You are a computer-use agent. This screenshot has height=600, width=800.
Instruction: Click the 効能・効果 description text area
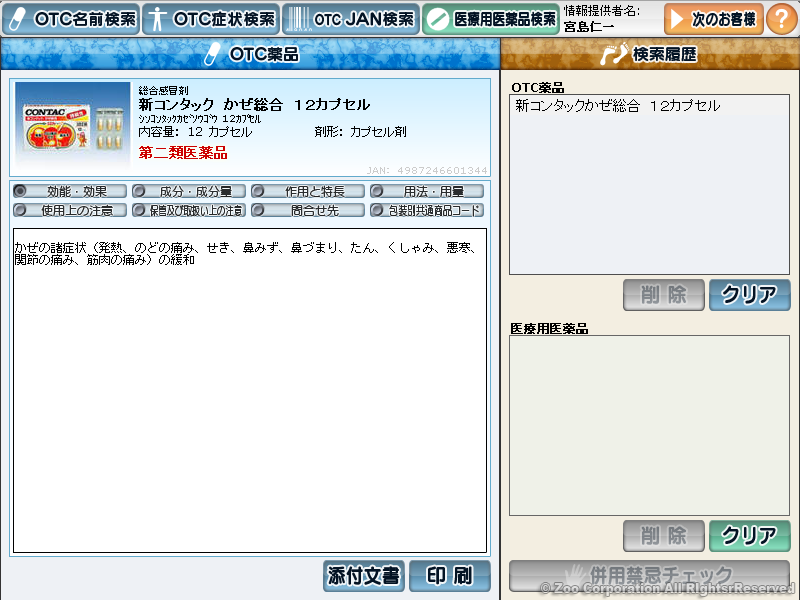coord(249,390)
